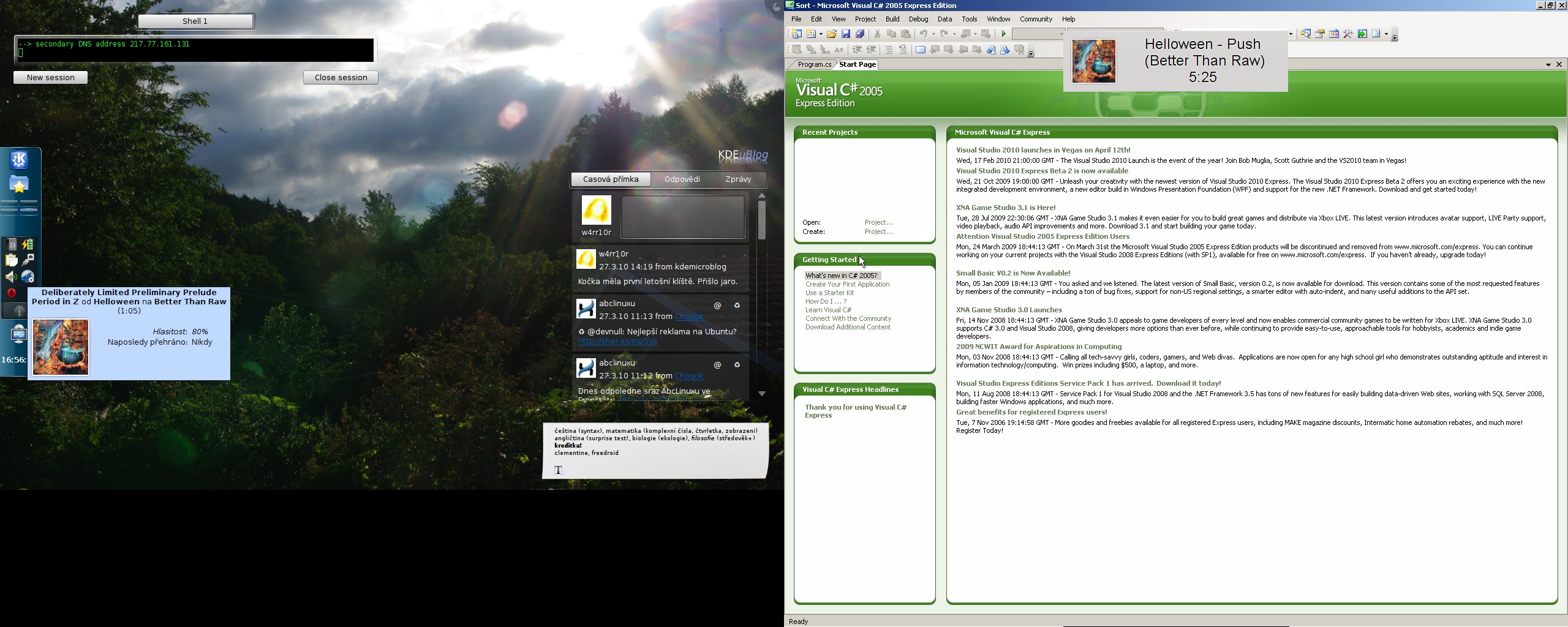Click microblog timeline scrollbar thumb

tap(762, 220)
